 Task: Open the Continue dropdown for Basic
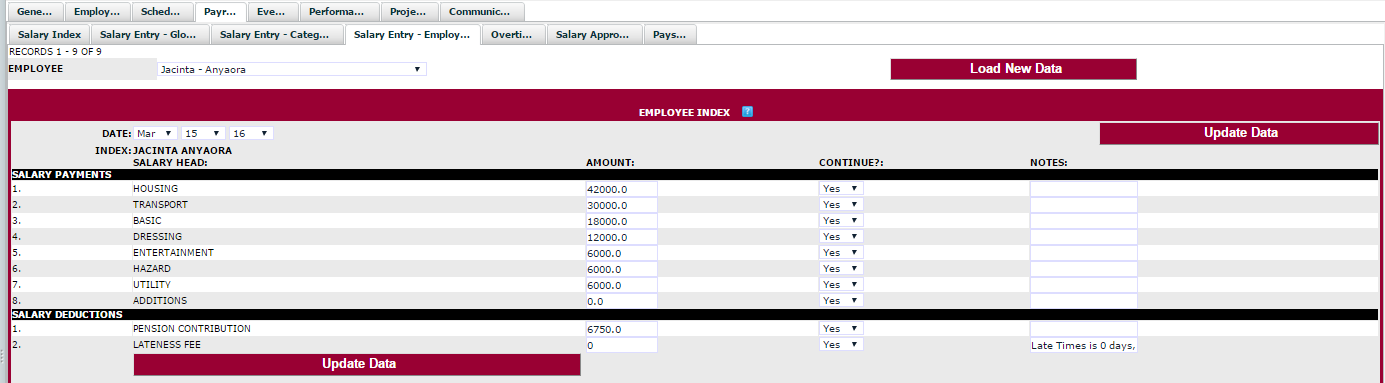click(x=841, y=221)
